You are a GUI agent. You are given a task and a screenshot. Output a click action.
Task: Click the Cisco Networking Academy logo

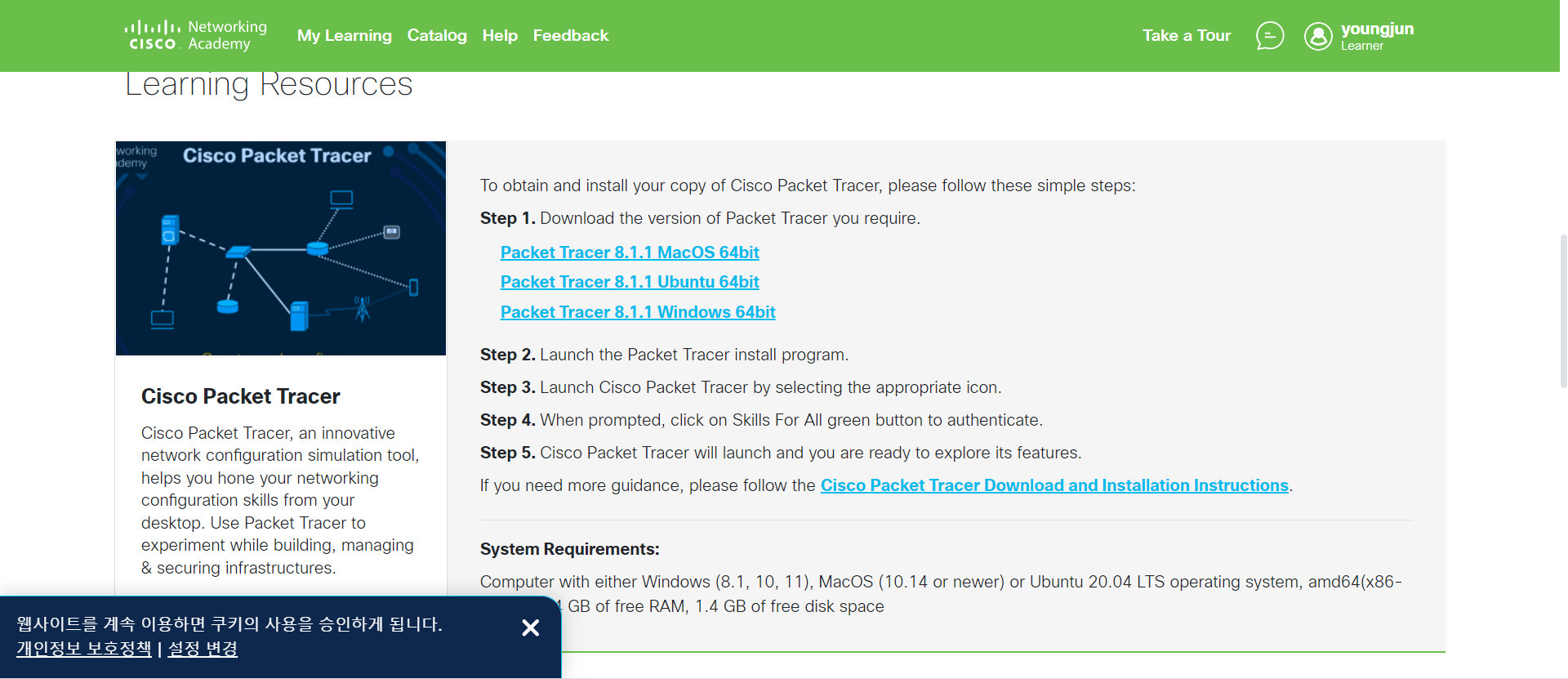(x=196, y=36)
